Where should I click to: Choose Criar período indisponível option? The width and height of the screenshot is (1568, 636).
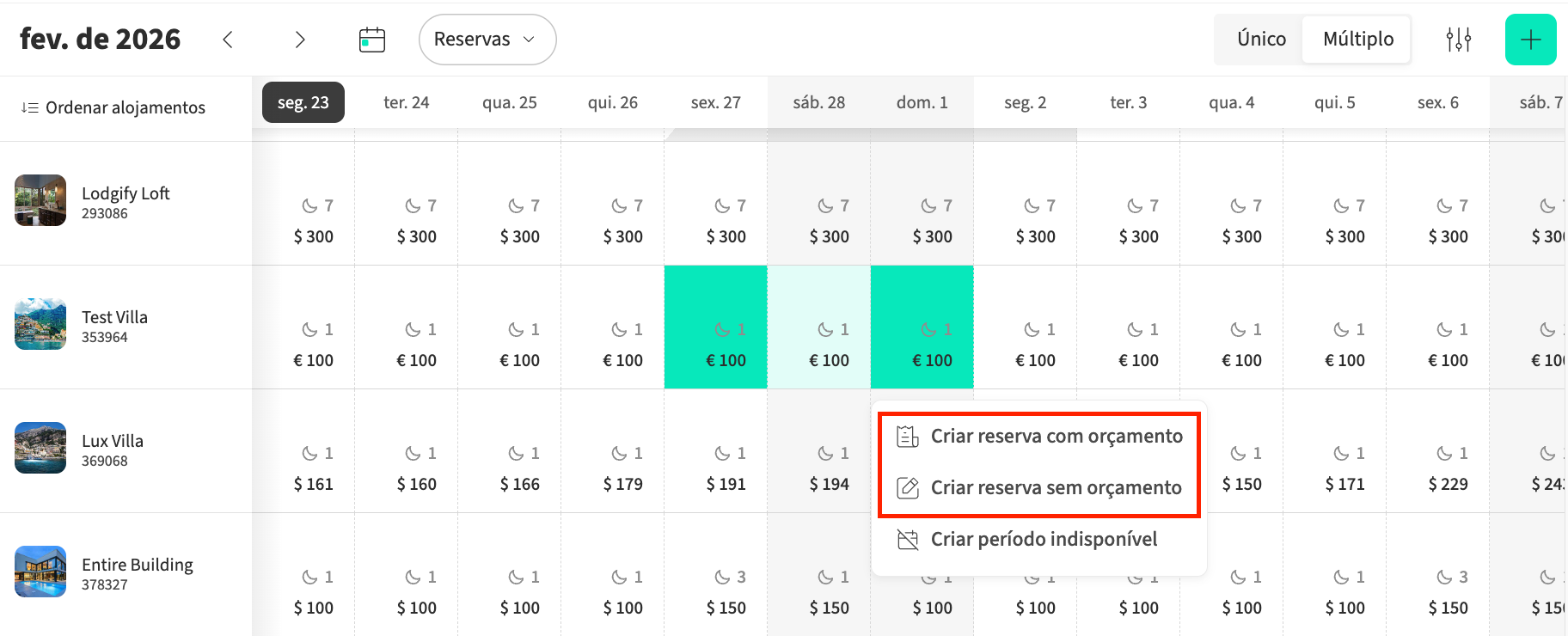1044,540
